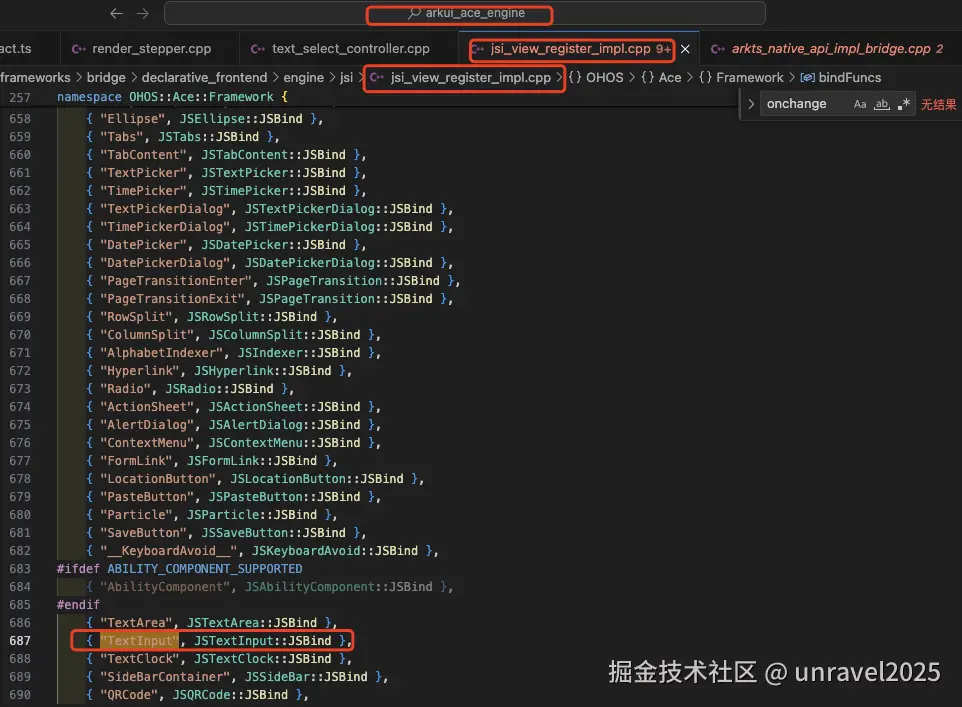
Task: Click "AbilityComponent" on line 684
Action: coord(165,587)
